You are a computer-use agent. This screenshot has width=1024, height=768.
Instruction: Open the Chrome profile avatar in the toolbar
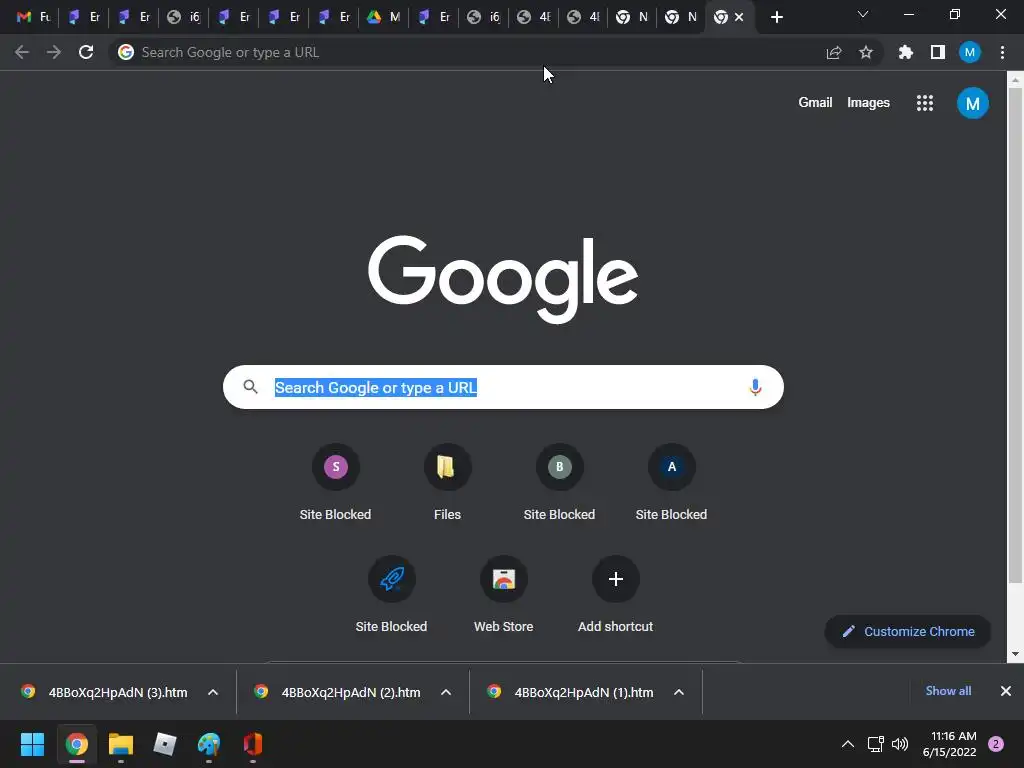(970, 52)
